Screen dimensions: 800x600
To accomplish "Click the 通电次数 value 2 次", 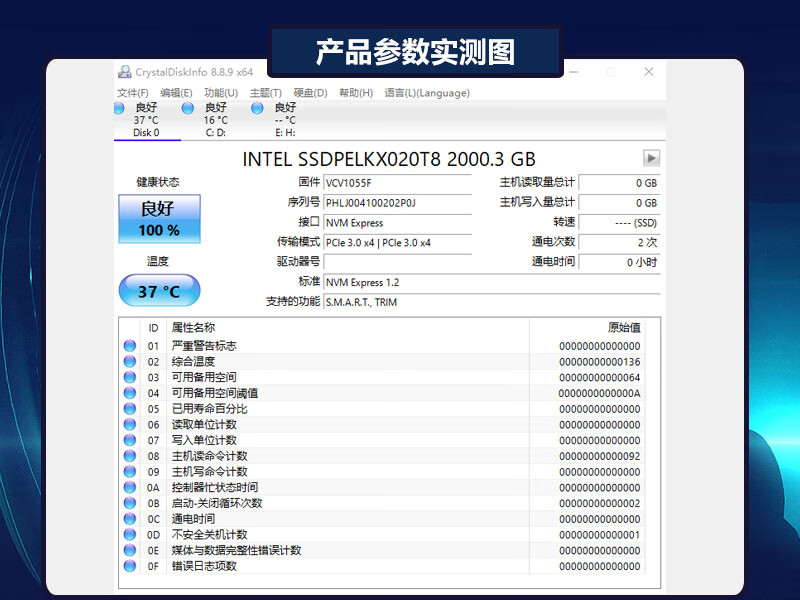I will click(619, 242).
